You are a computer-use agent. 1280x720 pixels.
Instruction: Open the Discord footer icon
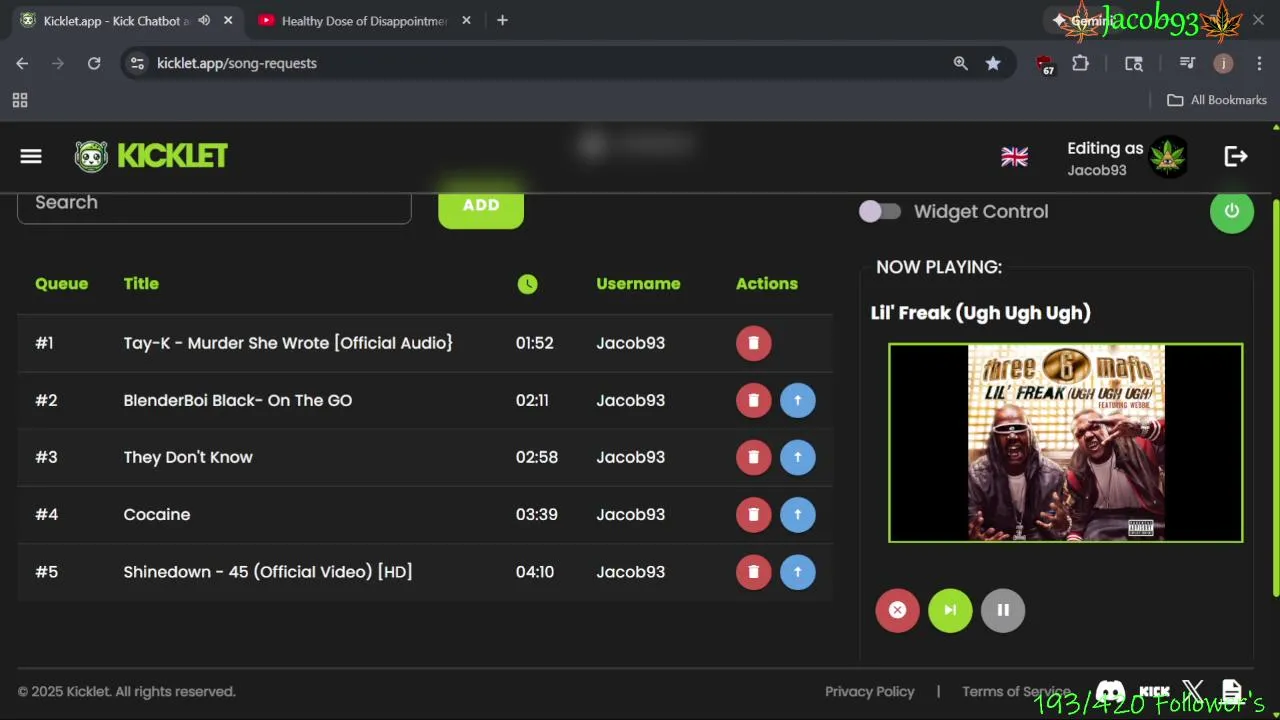tap(1110, 692)
